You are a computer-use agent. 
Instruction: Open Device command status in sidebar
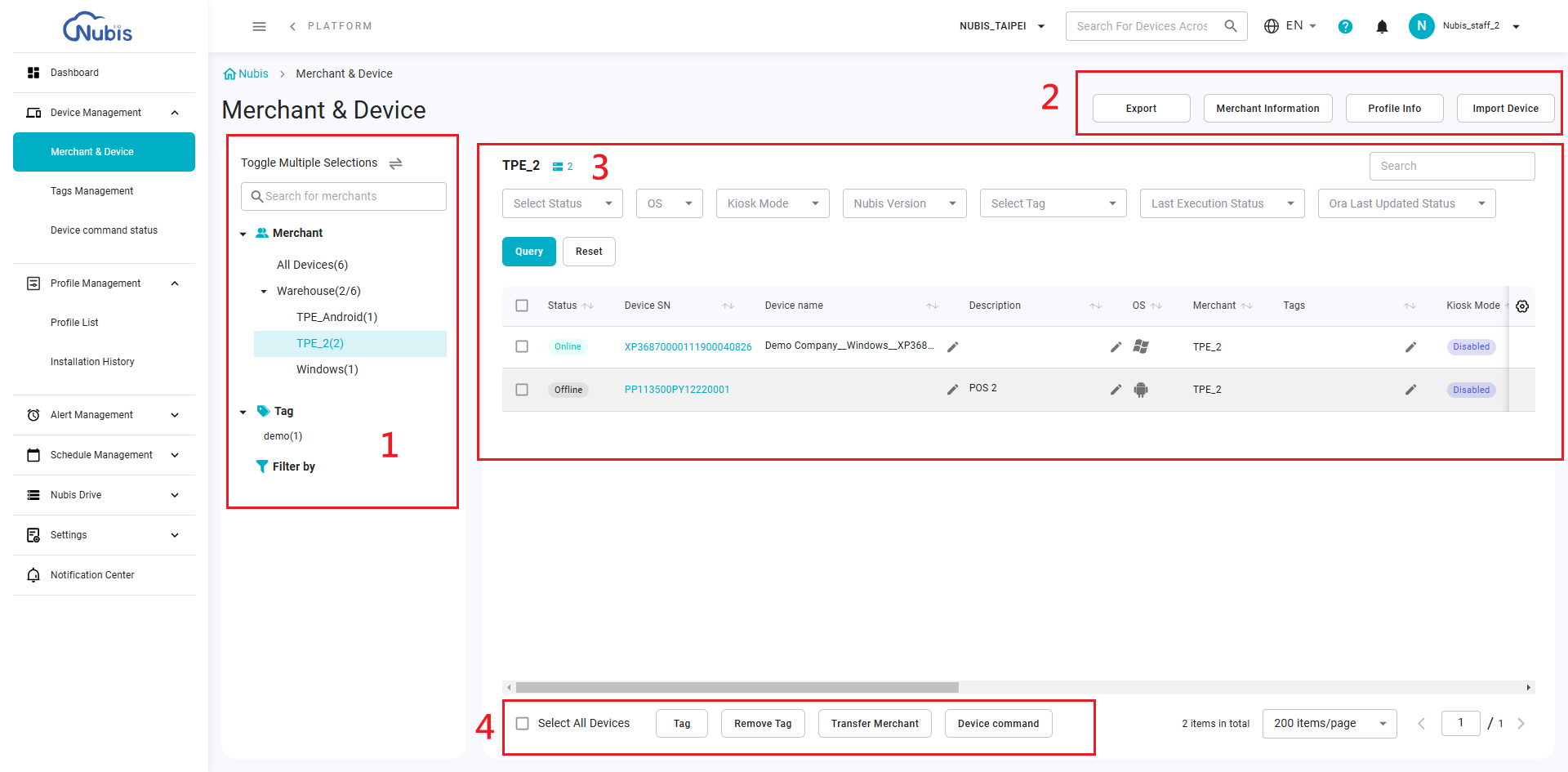tap(104, 230)
